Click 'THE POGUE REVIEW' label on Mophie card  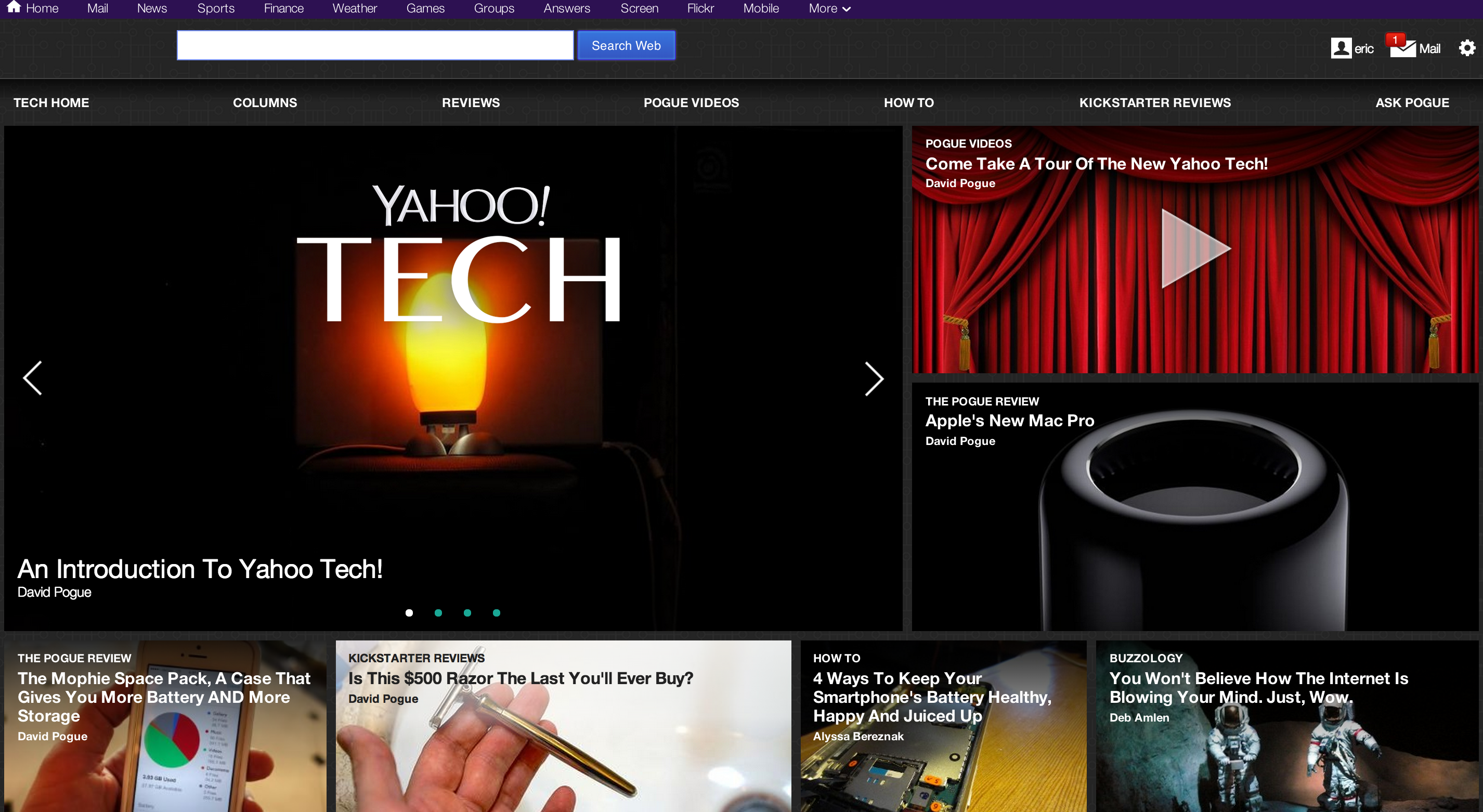coord(74,658)
